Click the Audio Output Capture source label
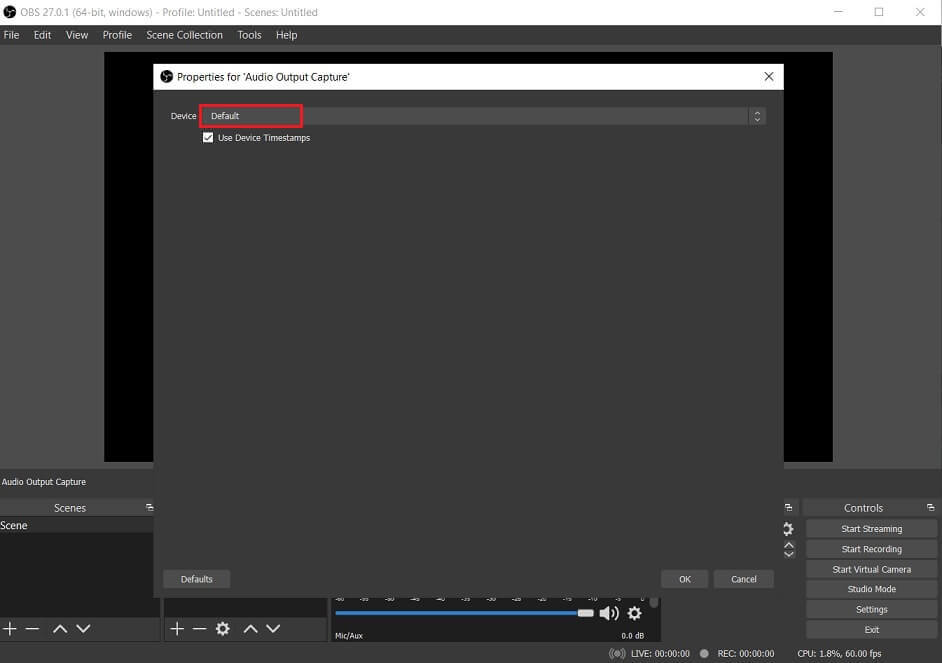This screenshot has height=663, width=942. pos(44,482)
